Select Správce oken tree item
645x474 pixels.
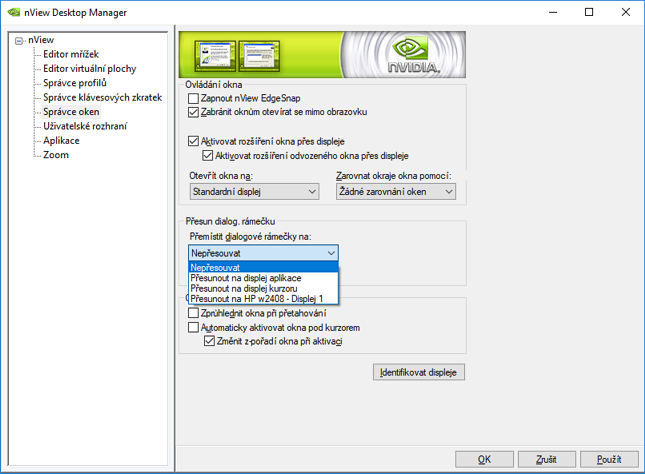coord(71,112)
